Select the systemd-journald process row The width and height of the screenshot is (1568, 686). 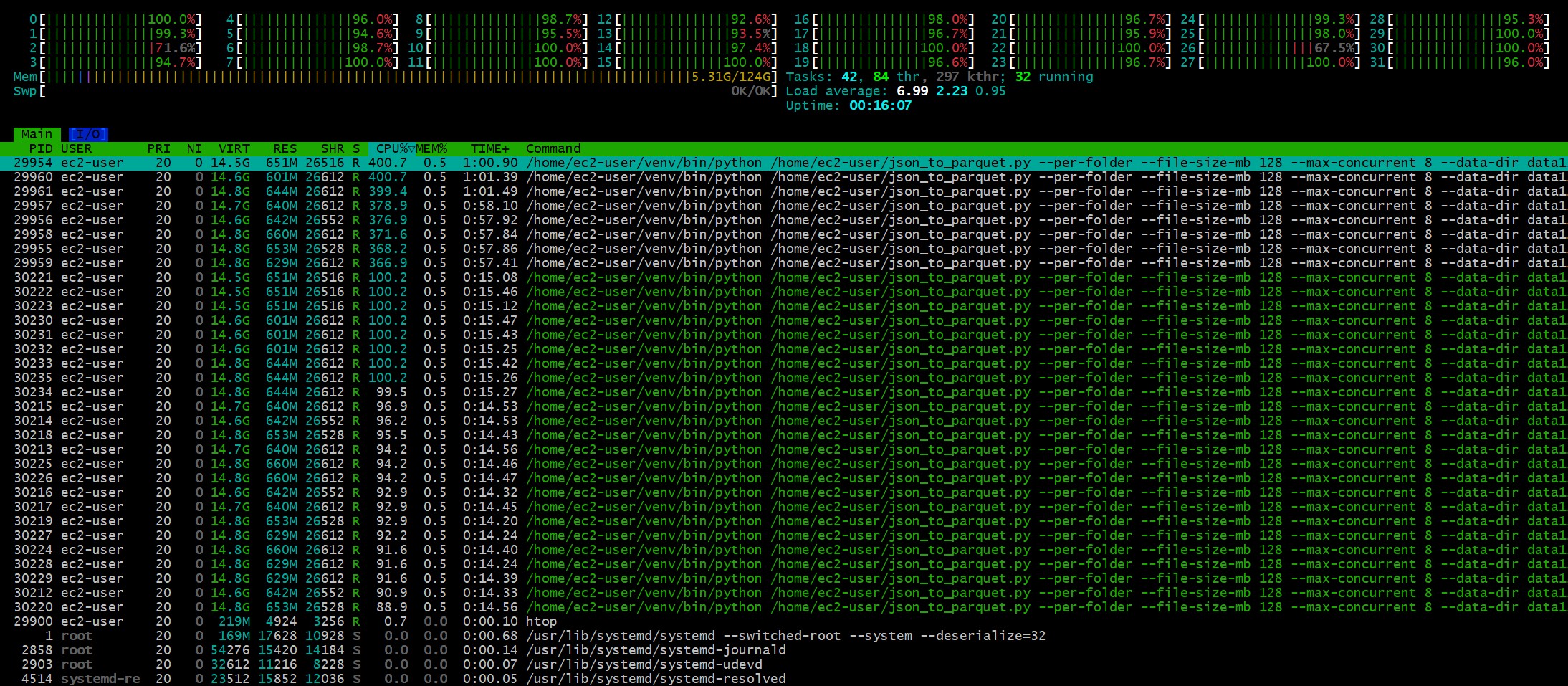tap(784, 650)
